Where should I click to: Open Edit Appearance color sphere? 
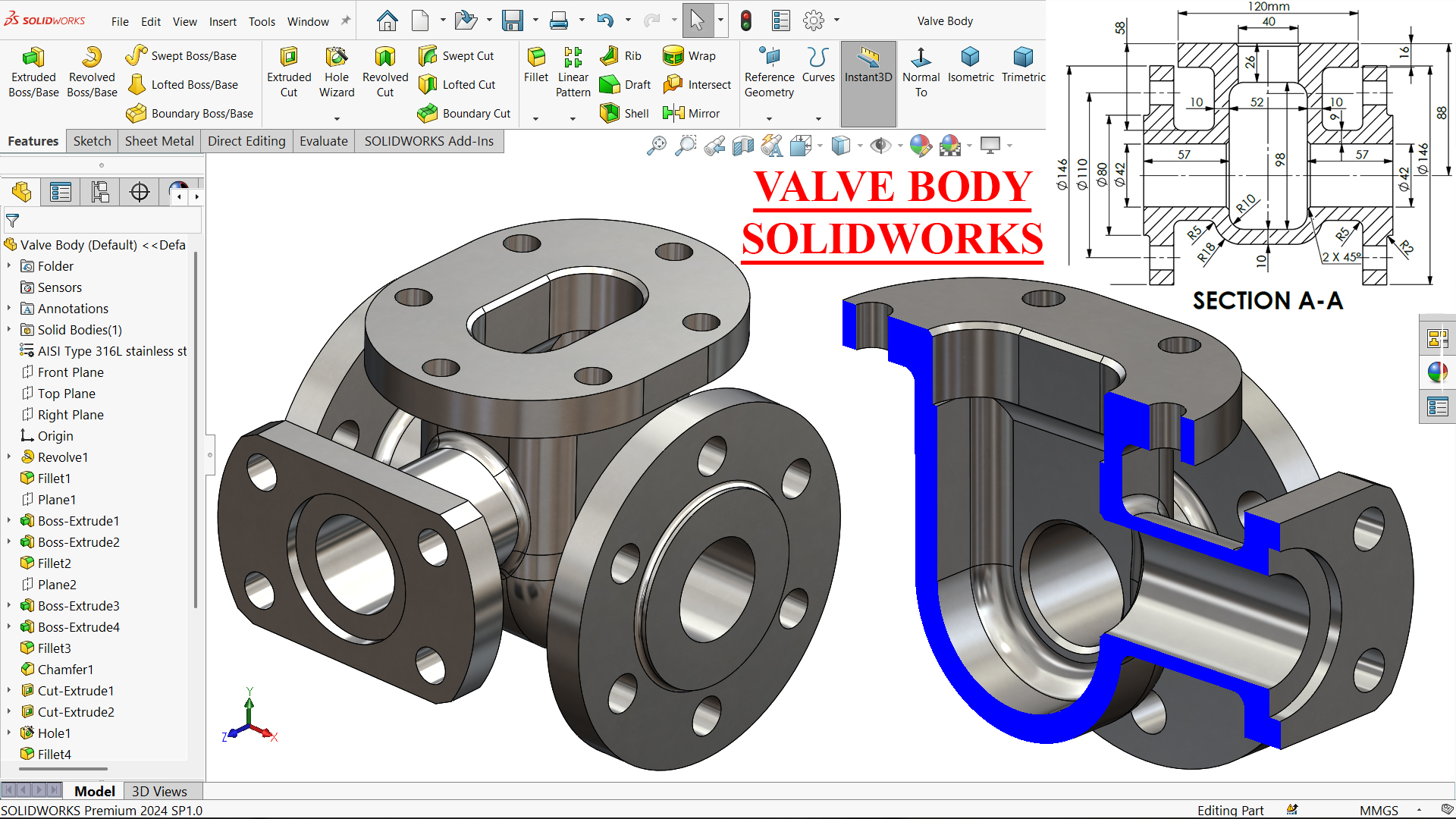point(920,145)
